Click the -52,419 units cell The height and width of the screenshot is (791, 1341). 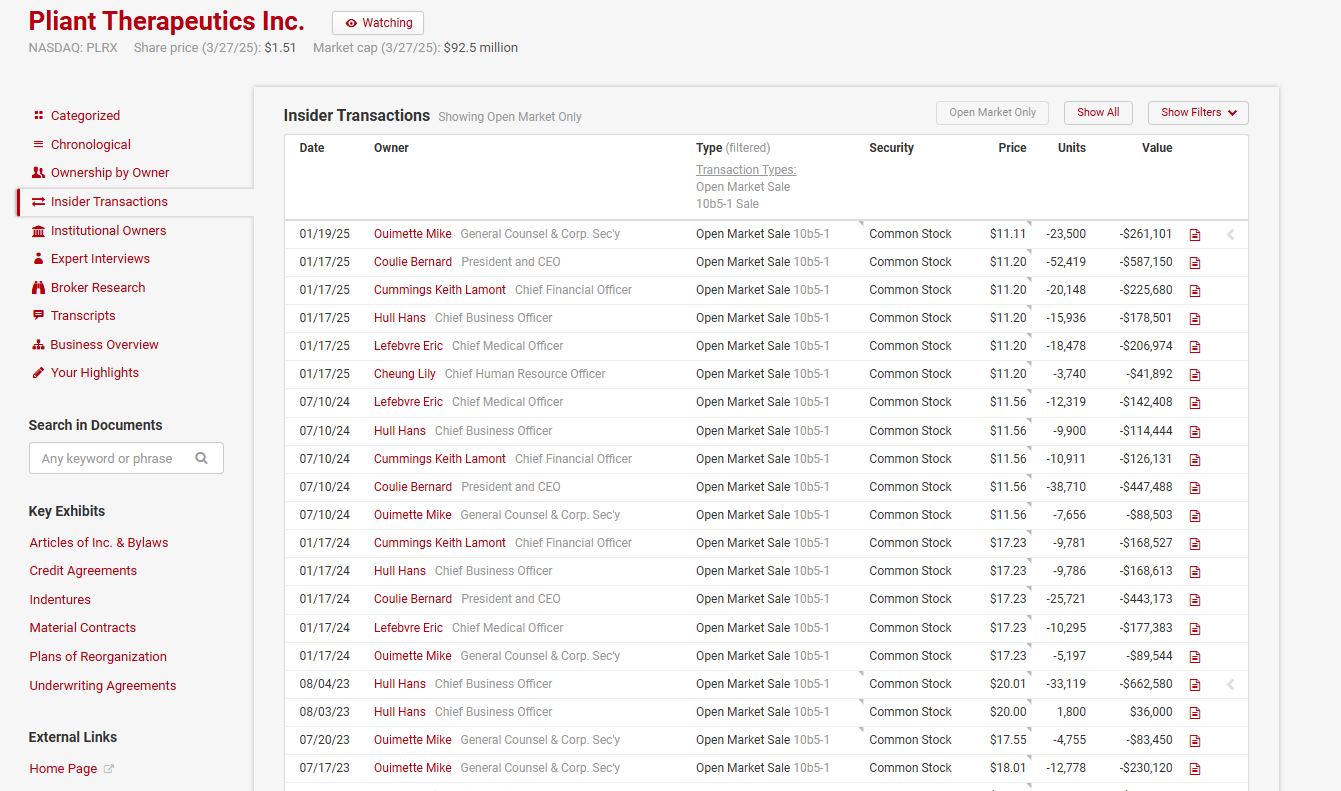coord(1066,262)
